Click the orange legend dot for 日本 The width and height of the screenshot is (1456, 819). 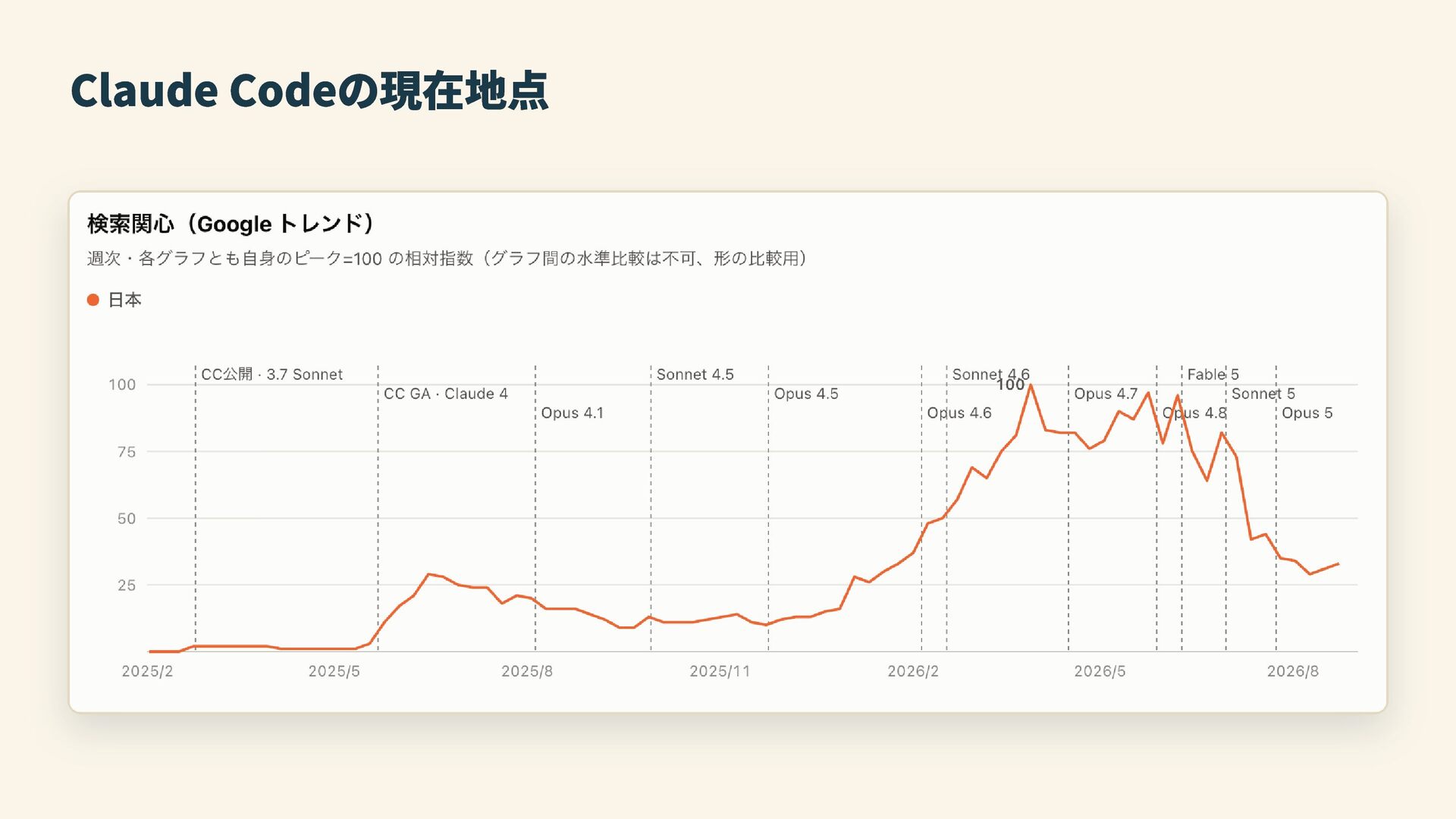pos(93,300)
